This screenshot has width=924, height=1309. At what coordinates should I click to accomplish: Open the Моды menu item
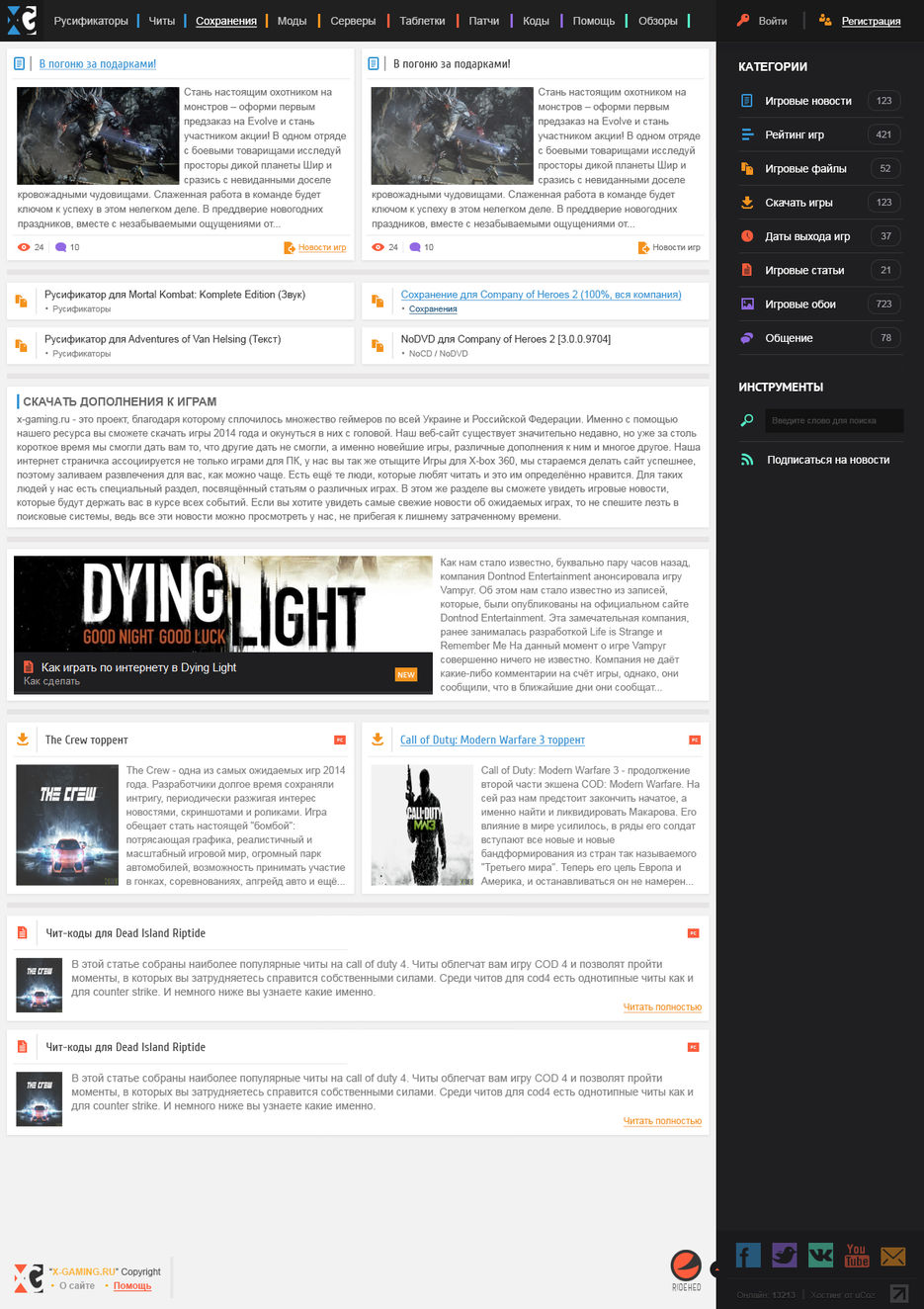tap(292, 21)
